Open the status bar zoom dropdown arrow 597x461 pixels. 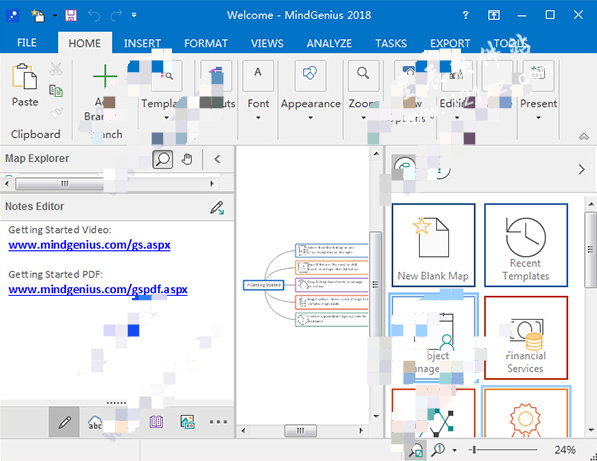tap(454, 450)
